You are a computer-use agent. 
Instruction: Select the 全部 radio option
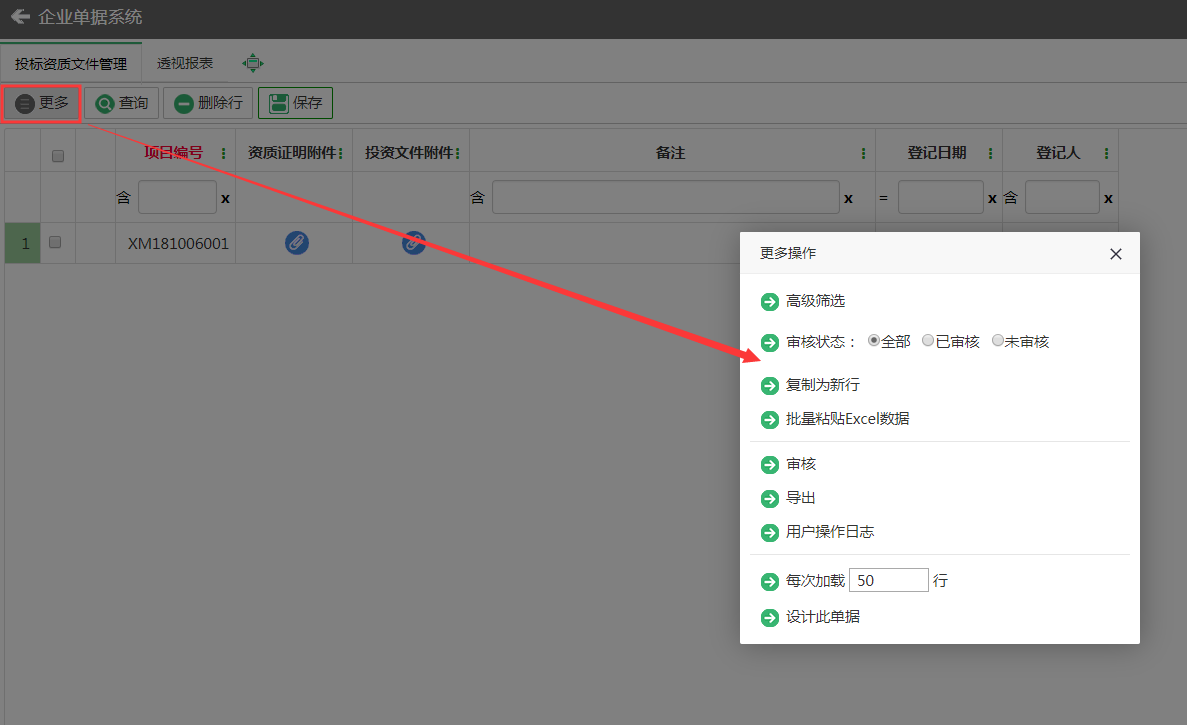pyautogui.click(x=874, y=341)
